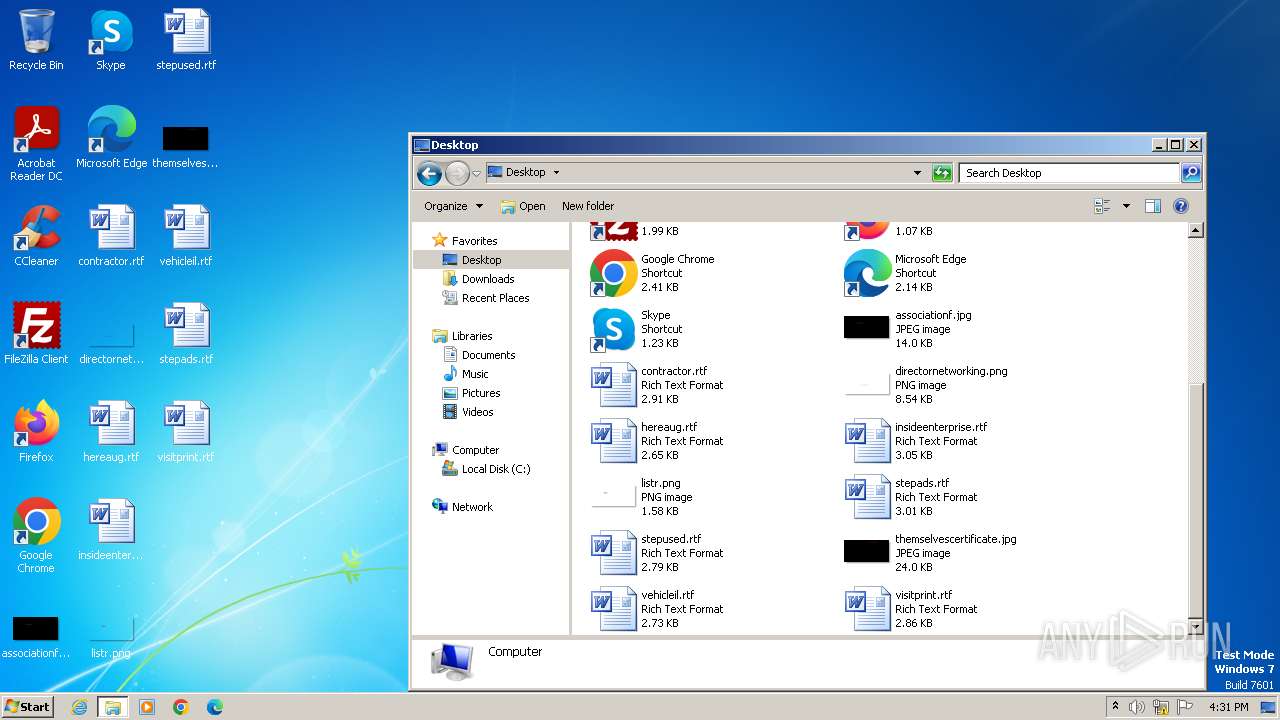Click the volume icon in system tray
This screenshot has width=1280, height=720.
click(1136, 707)
